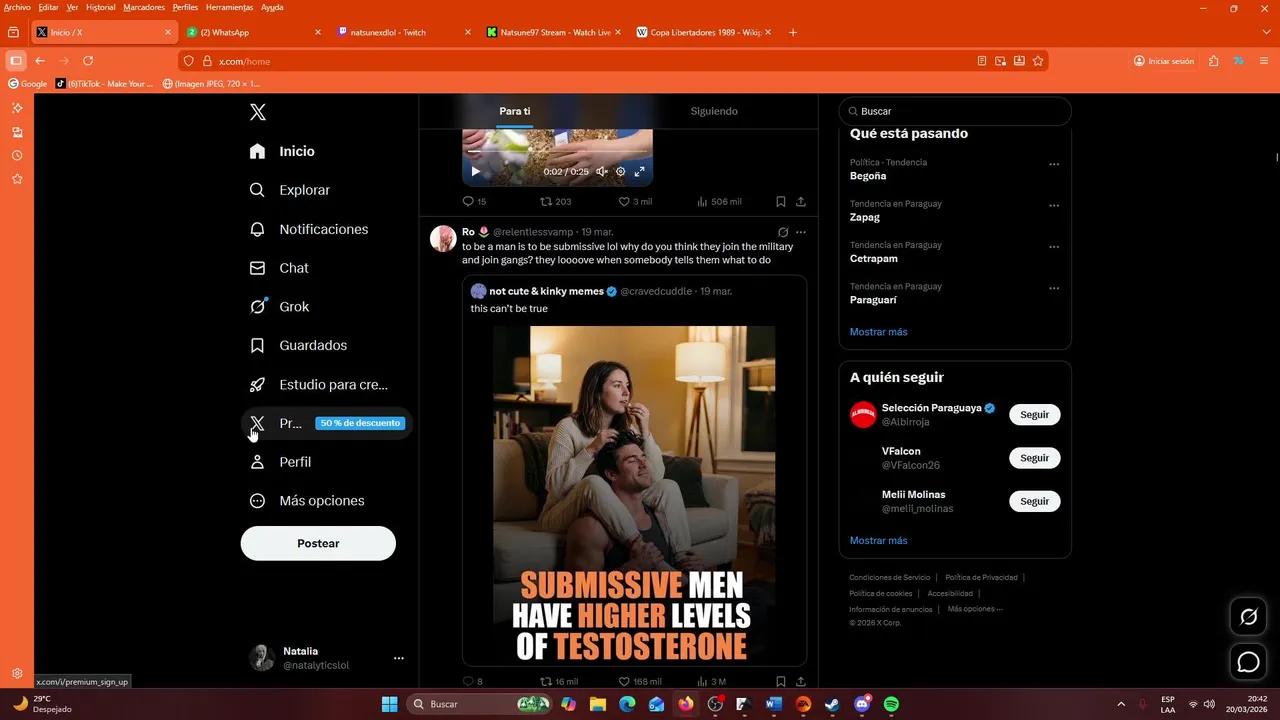The width and height of the screenshot is (1280, 720).
Task: Switch to the Siguiendo tab
Action: 714,111
